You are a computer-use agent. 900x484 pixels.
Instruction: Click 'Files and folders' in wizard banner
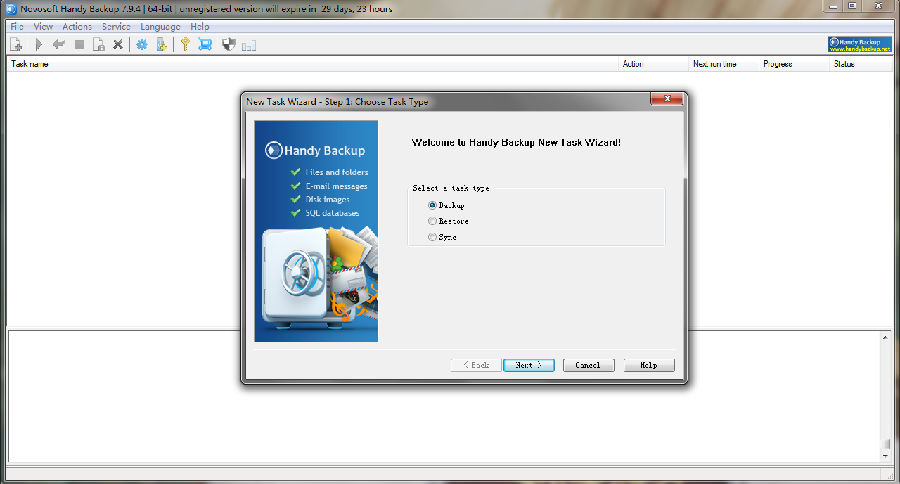[337, 172]
